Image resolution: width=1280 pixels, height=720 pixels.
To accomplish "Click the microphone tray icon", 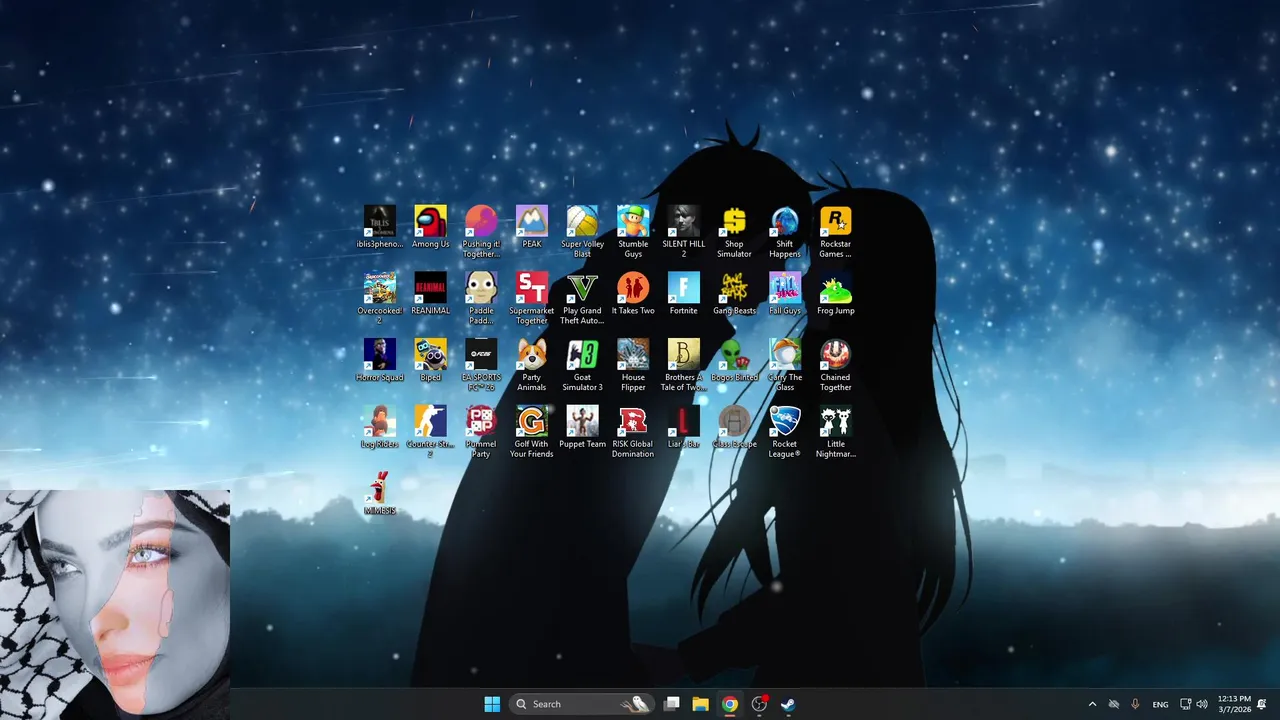I will (x=1135, y=704).
